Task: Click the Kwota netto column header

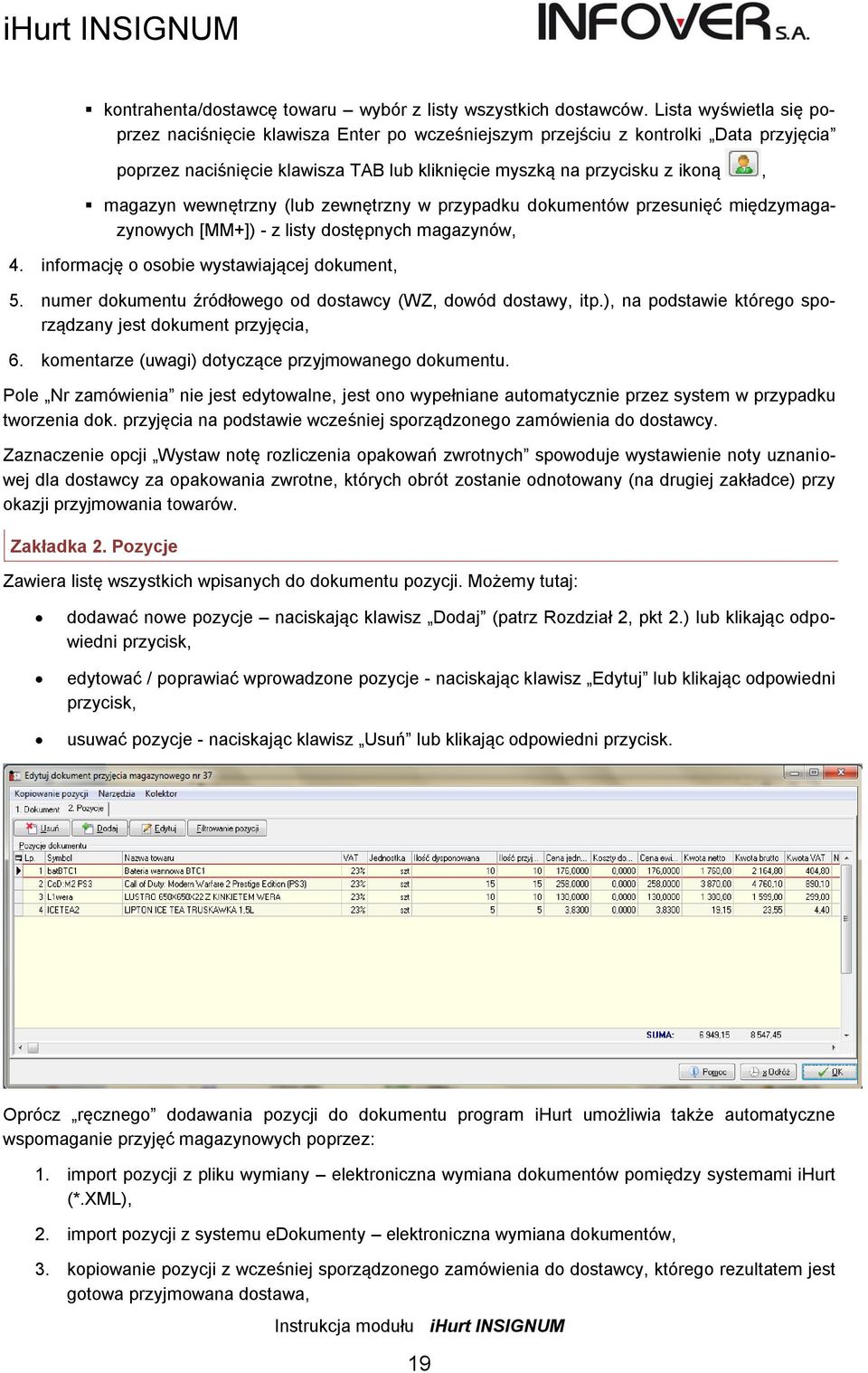Action: (707, 857)
